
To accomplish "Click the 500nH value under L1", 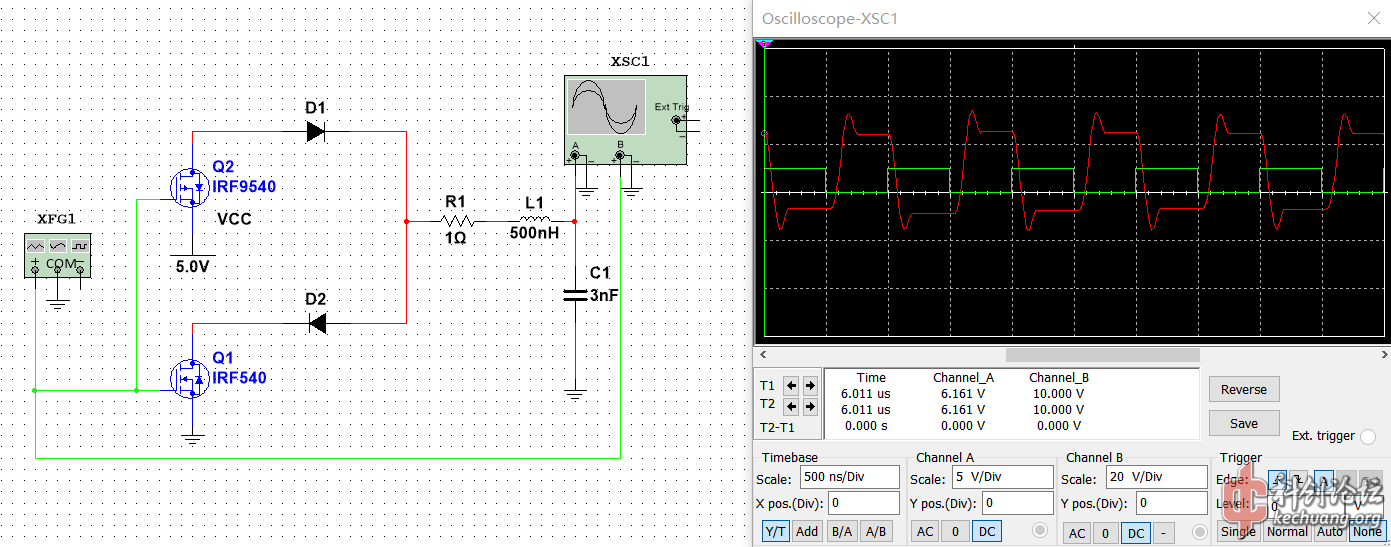I will pos(535,233).
